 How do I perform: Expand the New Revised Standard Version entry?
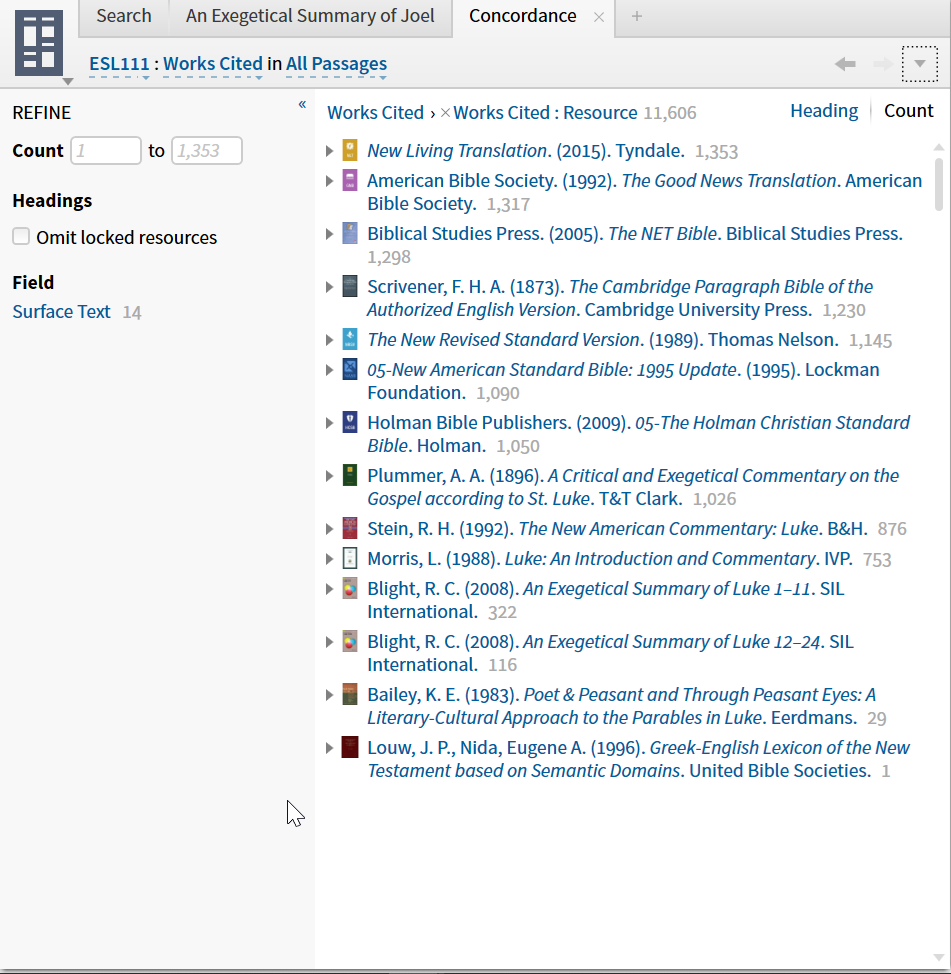click(330, 339)
